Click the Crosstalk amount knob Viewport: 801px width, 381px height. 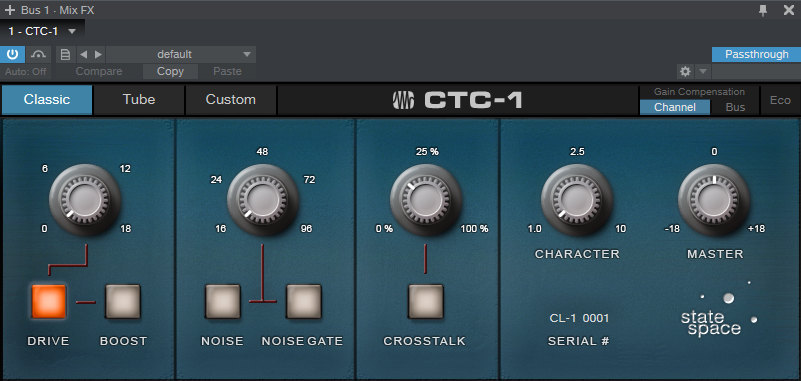tap(426, 200)
